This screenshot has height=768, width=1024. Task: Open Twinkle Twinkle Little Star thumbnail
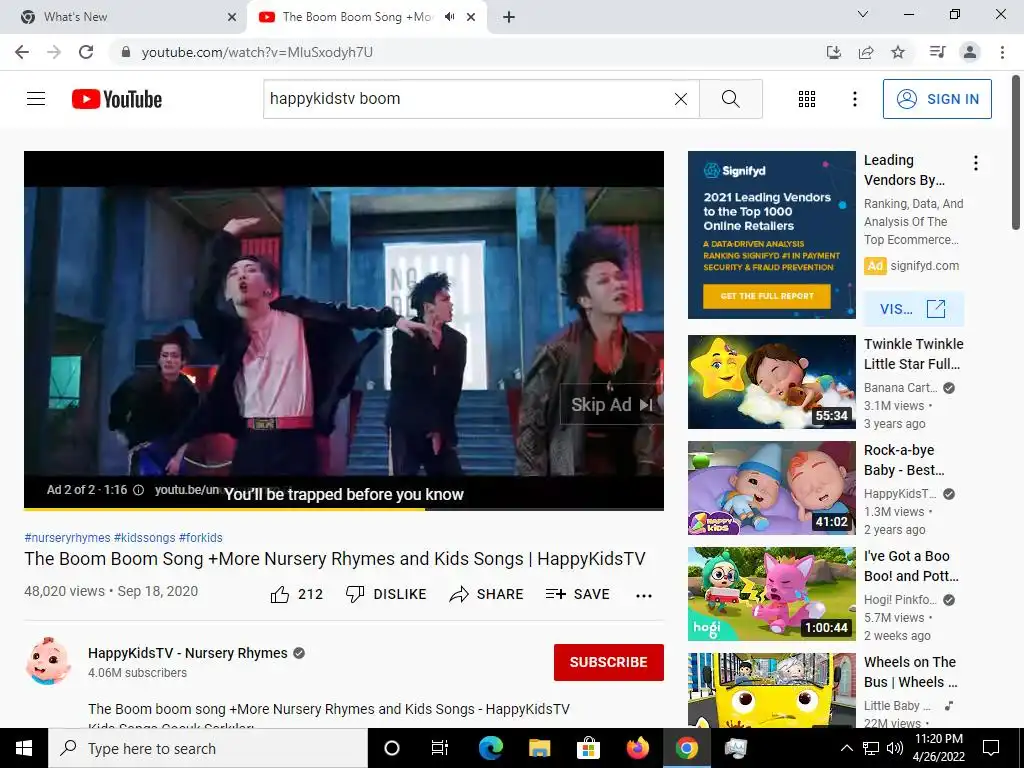point(771,382)
